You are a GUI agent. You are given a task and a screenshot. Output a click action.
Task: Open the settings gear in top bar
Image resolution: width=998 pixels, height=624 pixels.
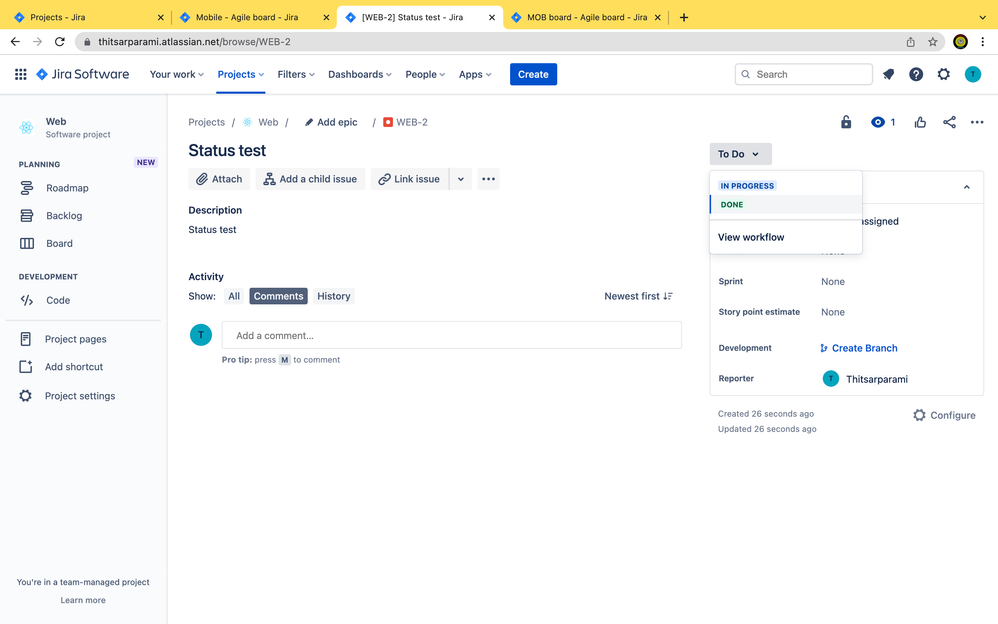click(943, 74)
